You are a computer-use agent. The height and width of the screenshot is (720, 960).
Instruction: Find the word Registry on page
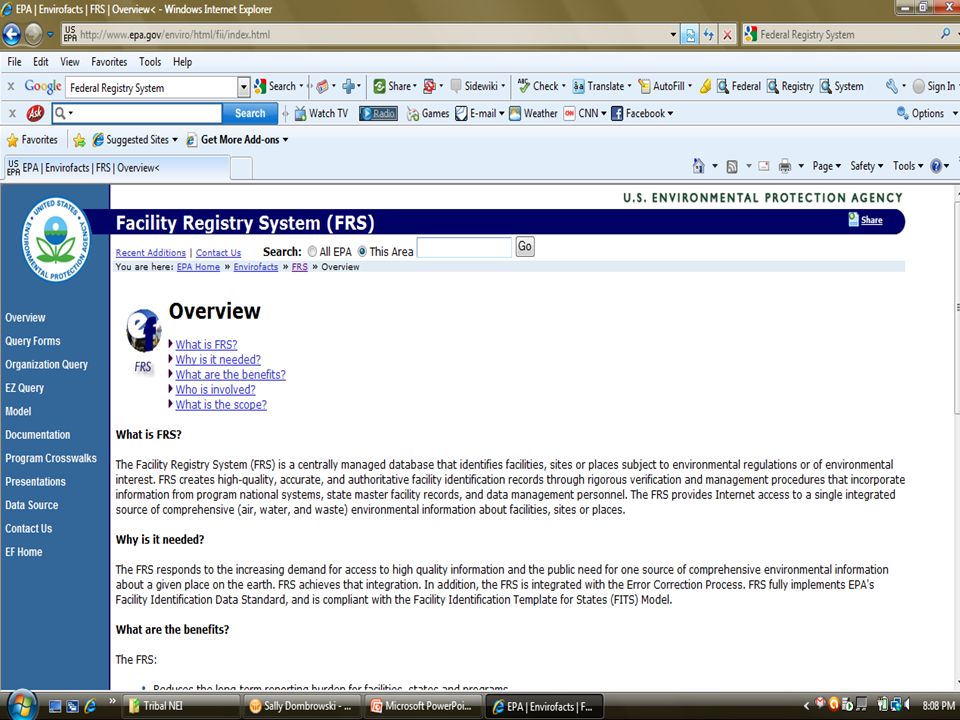tap(790, 86)
